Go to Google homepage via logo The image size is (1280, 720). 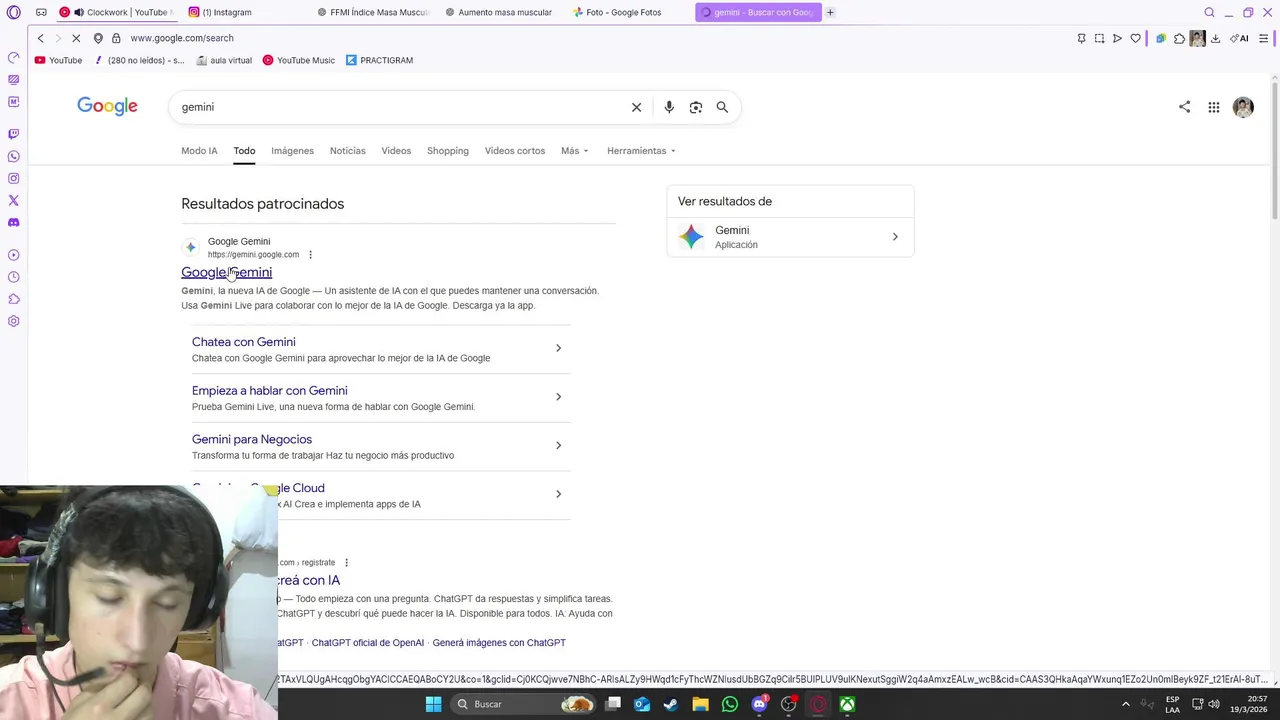(107, 106)
